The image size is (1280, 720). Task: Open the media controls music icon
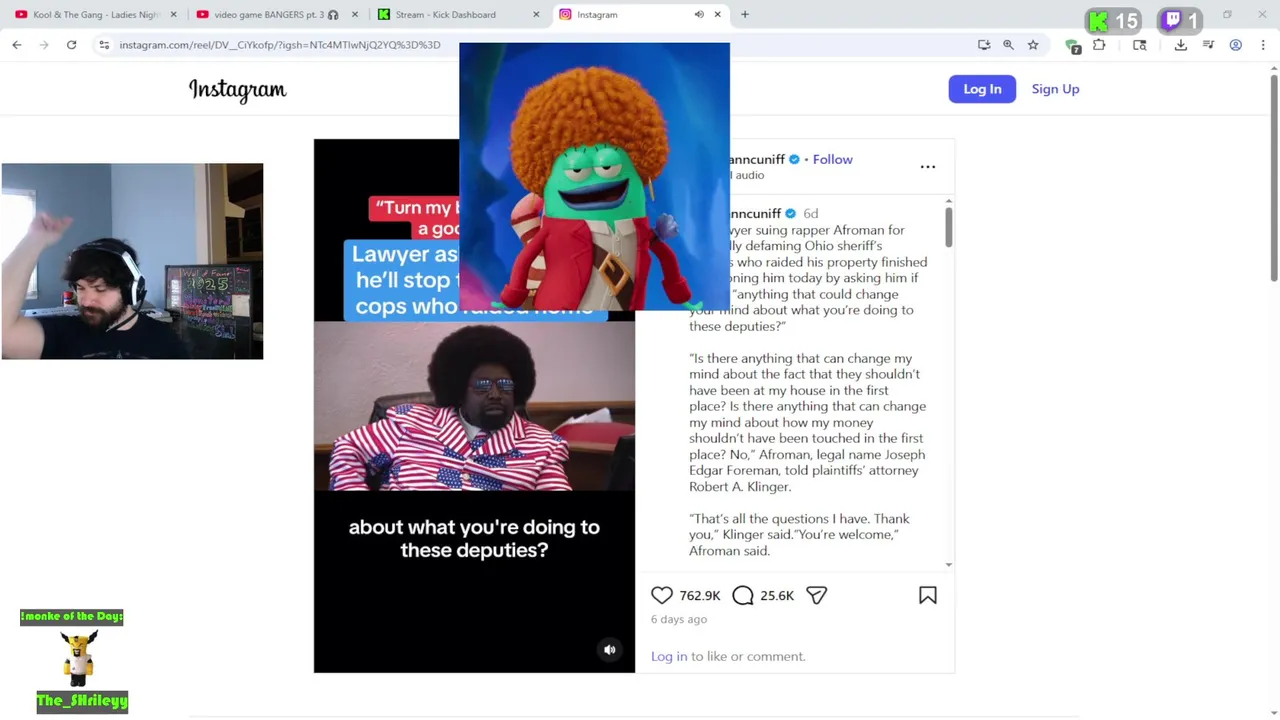click(x=1208, y=45)
